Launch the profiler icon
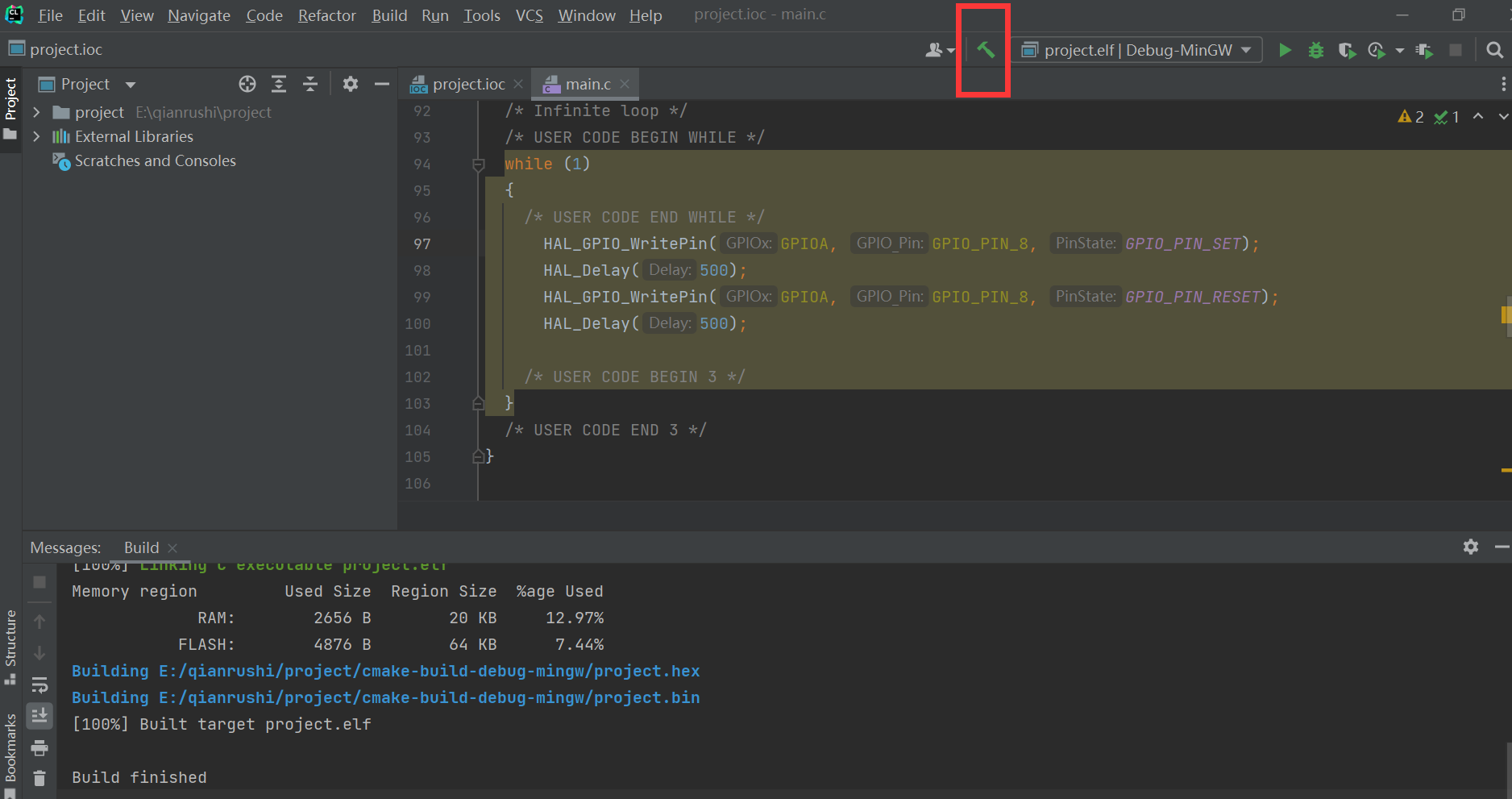 pyautogui.click(x=1377, y=50)
